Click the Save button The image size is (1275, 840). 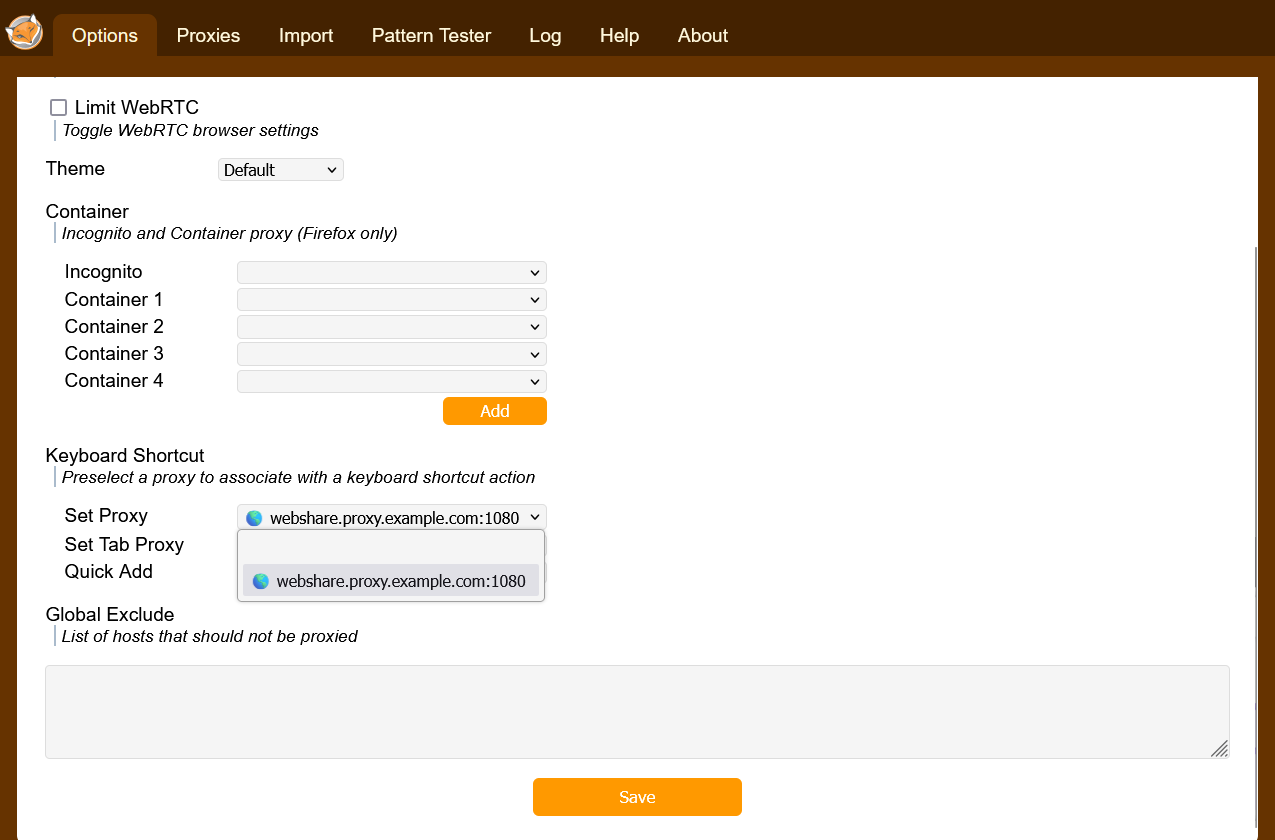[637, 797]
